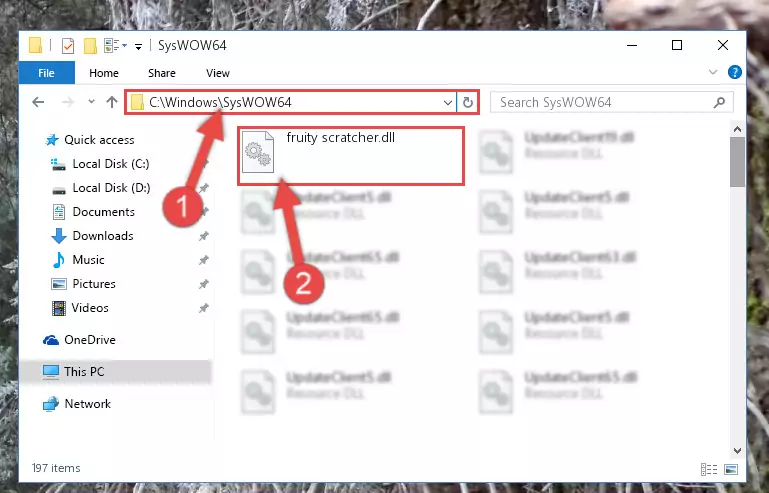Click the fruity scratcher.dll gear file icon
Screen dimensions: 769x493
[x=258, y=152]
